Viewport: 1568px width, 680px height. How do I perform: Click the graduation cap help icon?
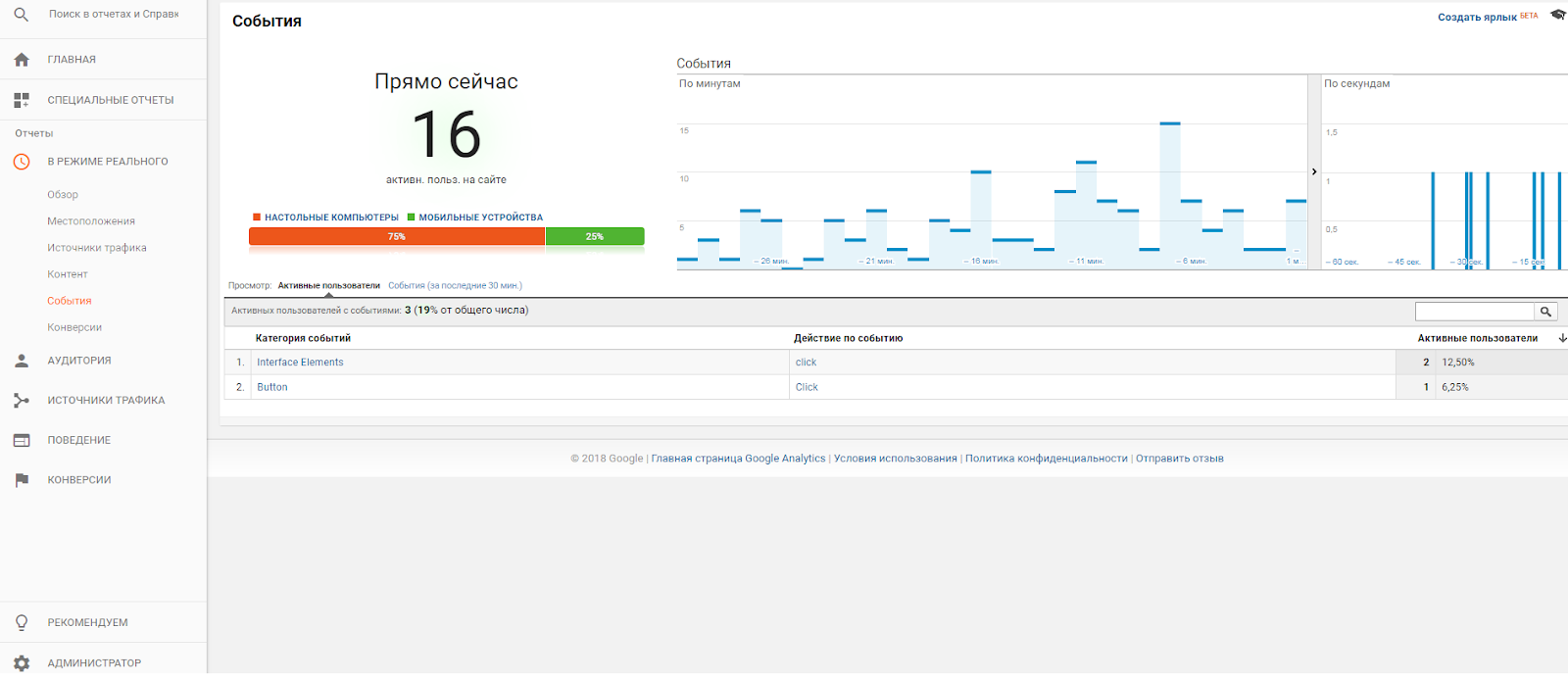pyautogui.click(x=1557, y=16)
